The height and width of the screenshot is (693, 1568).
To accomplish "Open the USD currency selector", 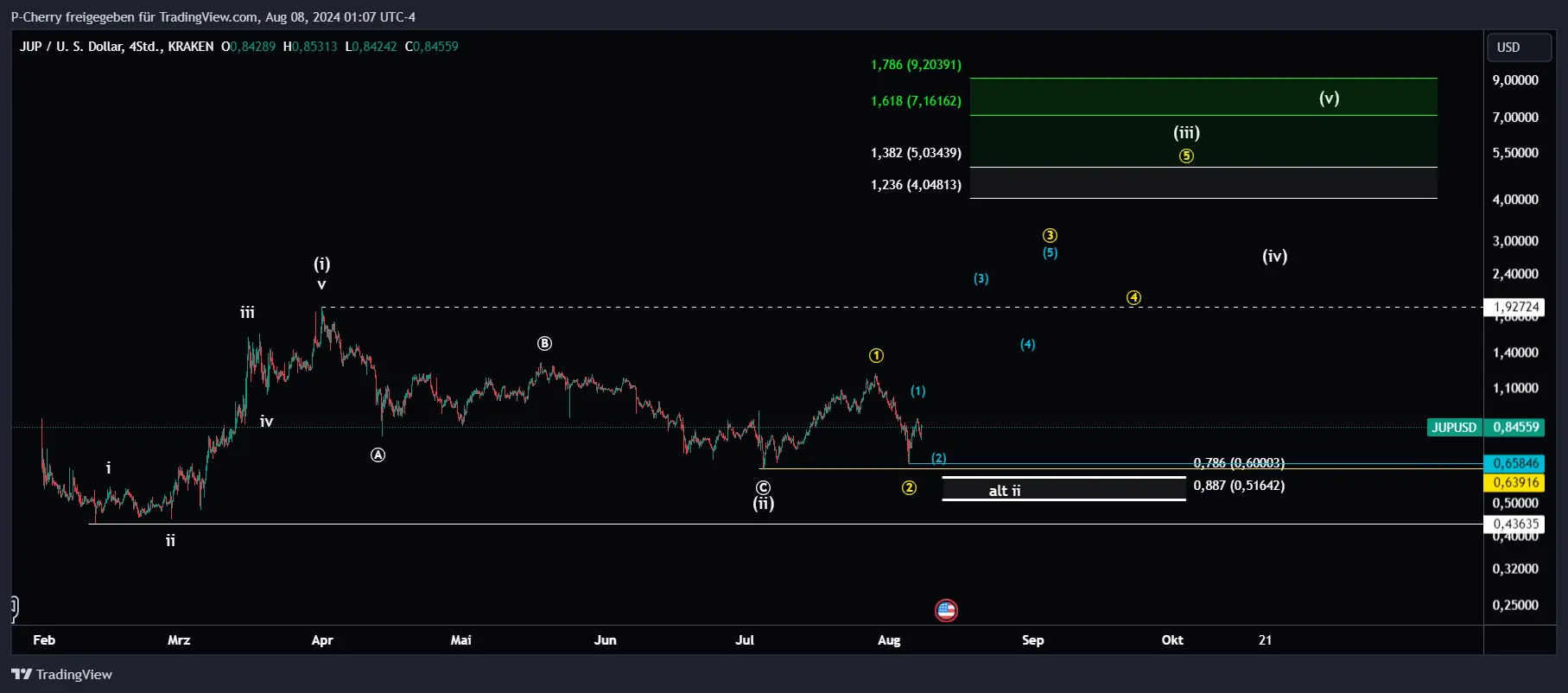I will pyautogui.click(x=1518, y=48).
